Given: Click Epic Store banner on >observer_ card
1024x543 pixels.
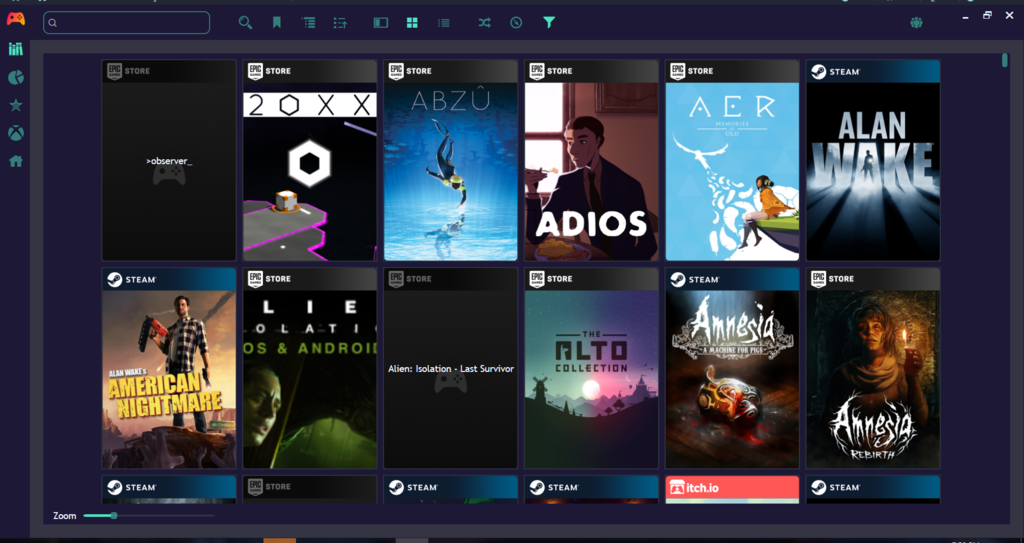Looking at the screenshot, I should (169, 71).
